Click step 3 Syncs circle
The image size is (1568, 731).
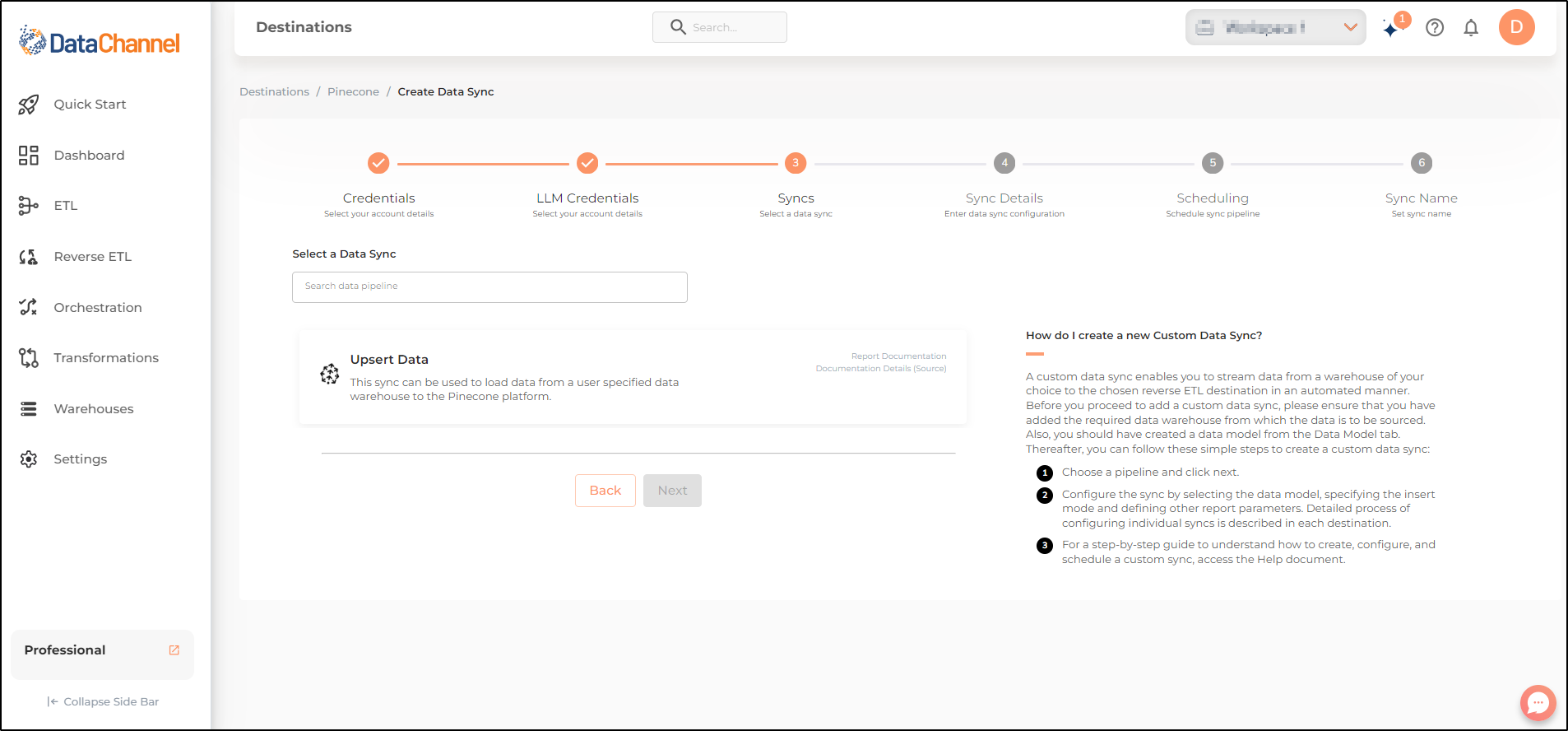click(x=796, y=163)
